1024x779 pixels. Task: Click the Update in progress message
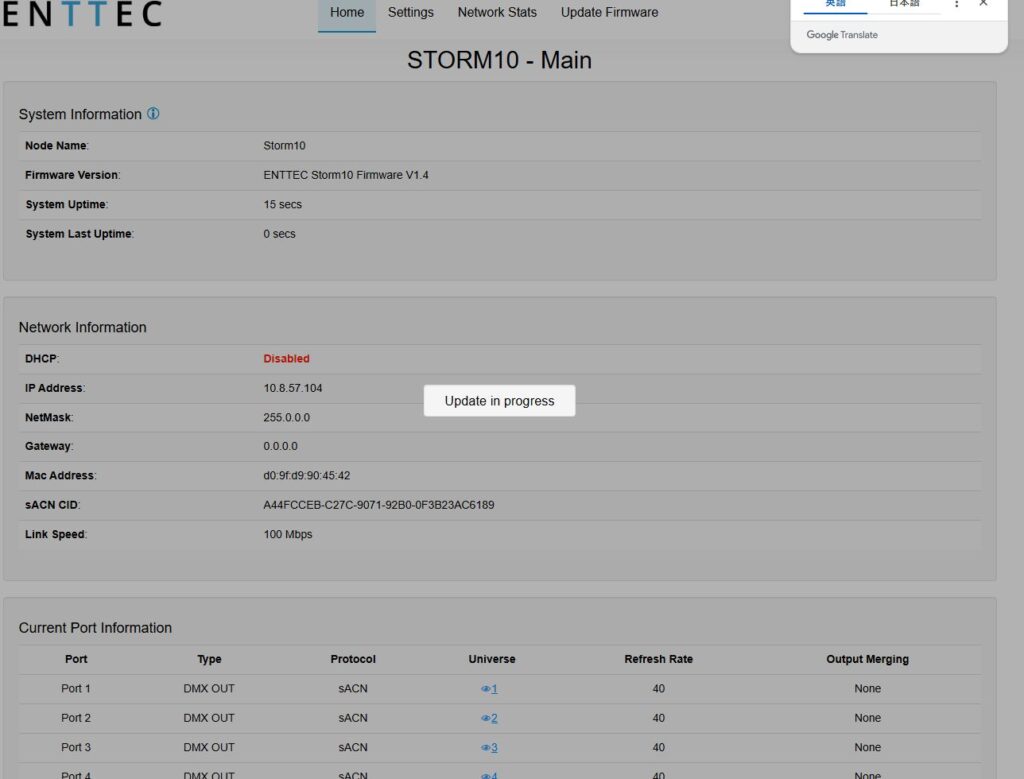click(x=500, y=401)
